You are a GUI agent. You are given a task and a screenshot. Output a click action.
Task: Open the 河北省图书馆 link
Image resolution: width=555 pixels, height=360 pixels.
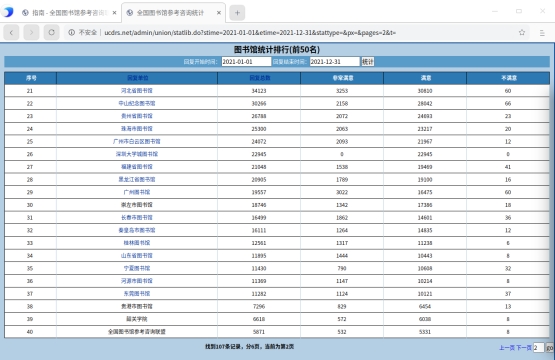[x=137, y=91]
